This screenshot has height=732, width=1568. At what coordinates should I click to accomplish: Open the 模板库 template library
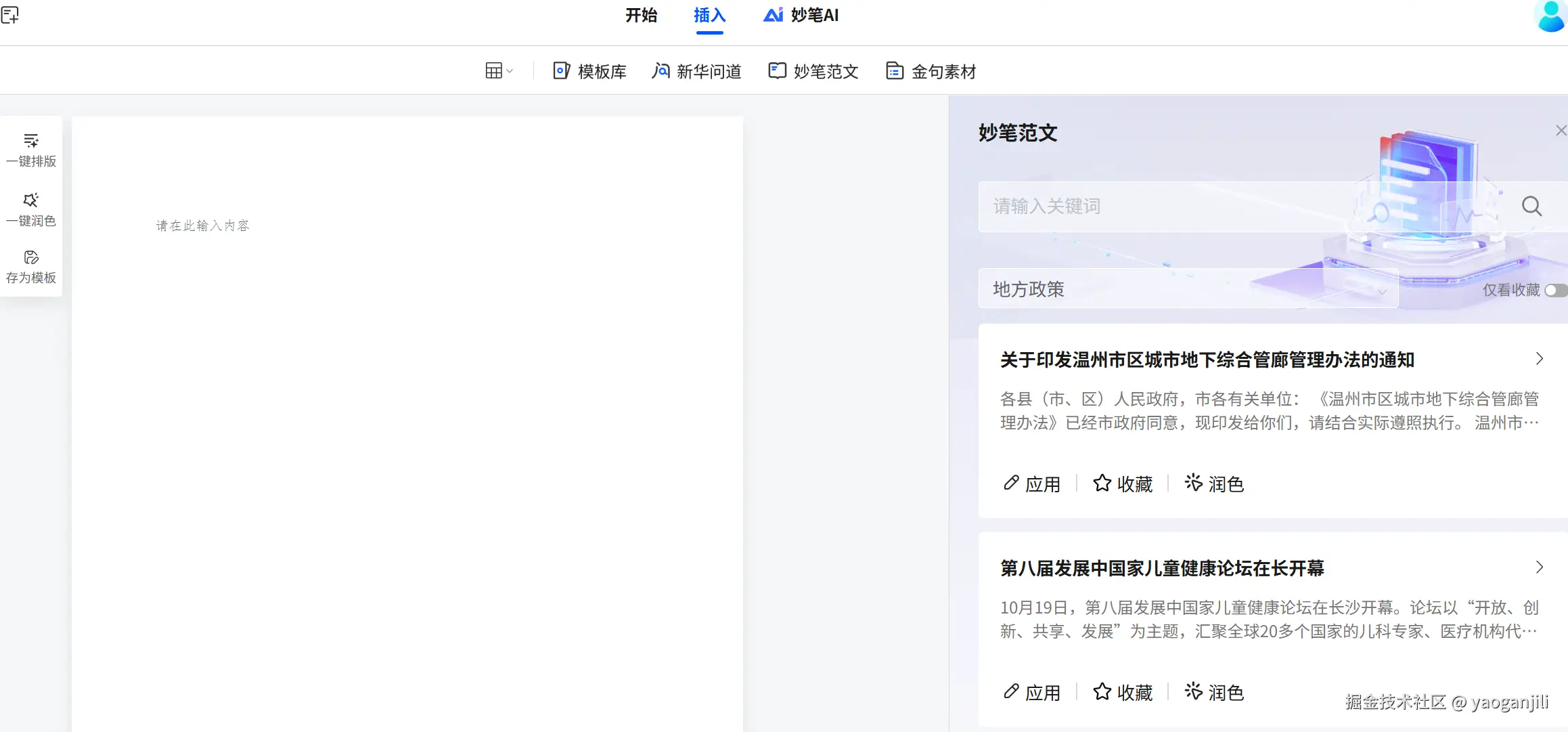pyautogui.click(x=589, y=71)
